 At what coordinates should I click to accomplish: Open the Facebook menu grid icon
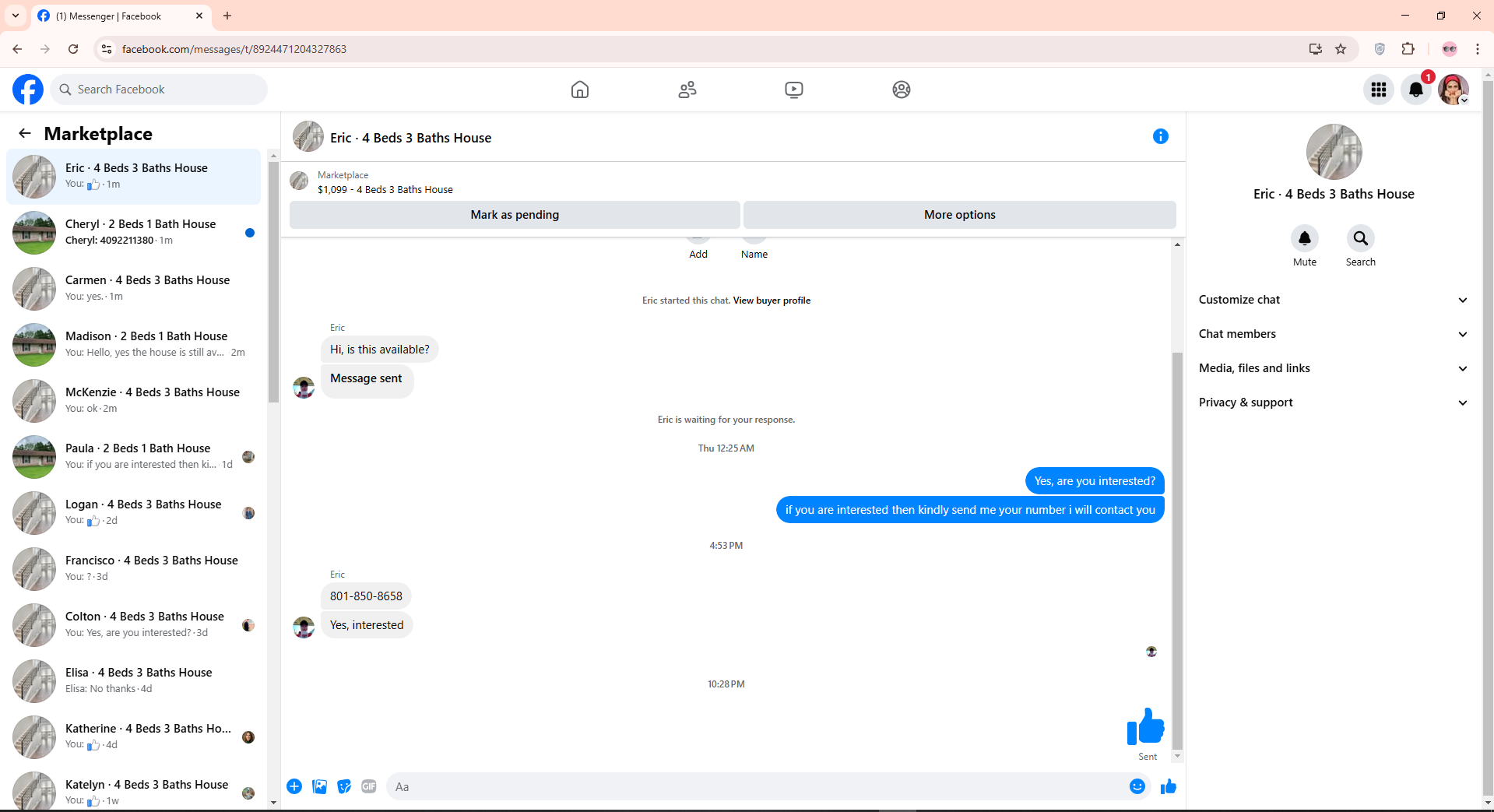[1379, 90]
